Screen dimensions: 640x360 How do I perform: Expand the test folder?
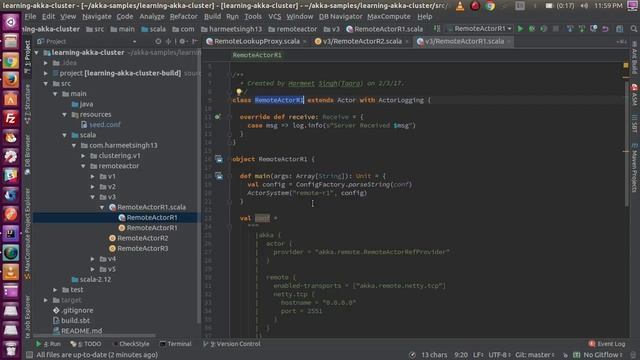coord(55,290)
